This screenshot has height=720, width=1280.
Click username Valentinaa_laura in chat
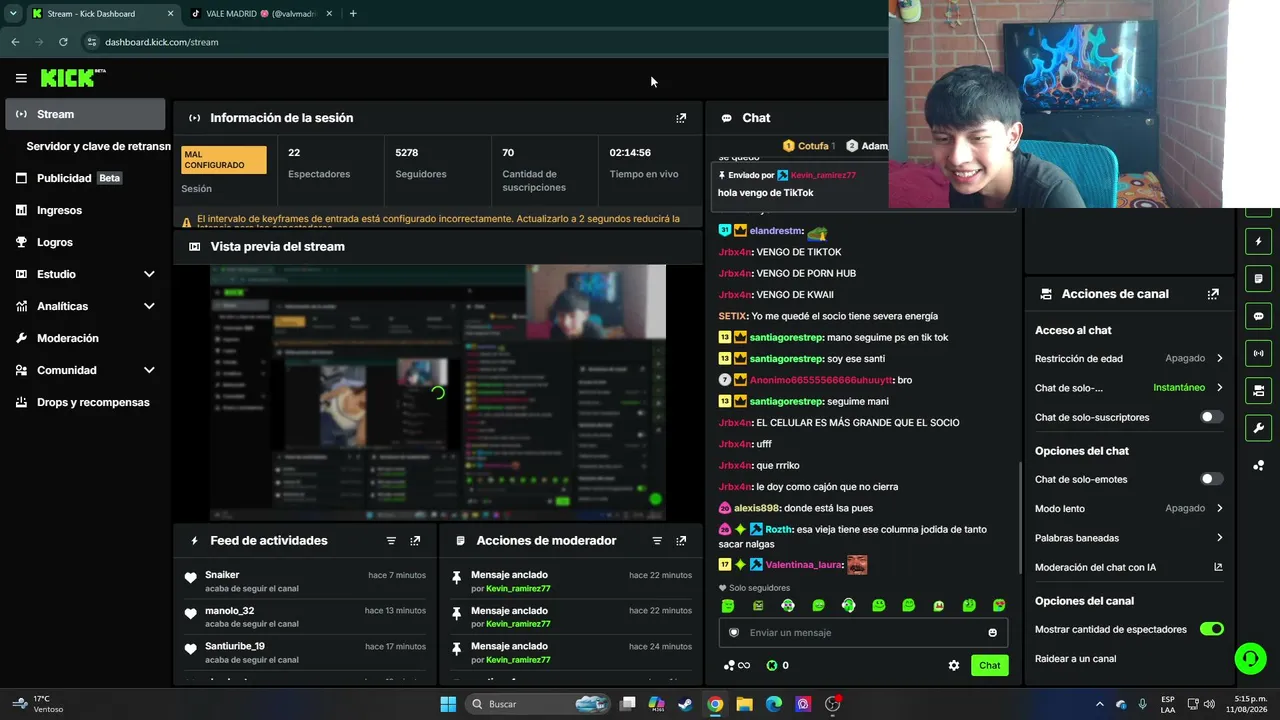804,565
